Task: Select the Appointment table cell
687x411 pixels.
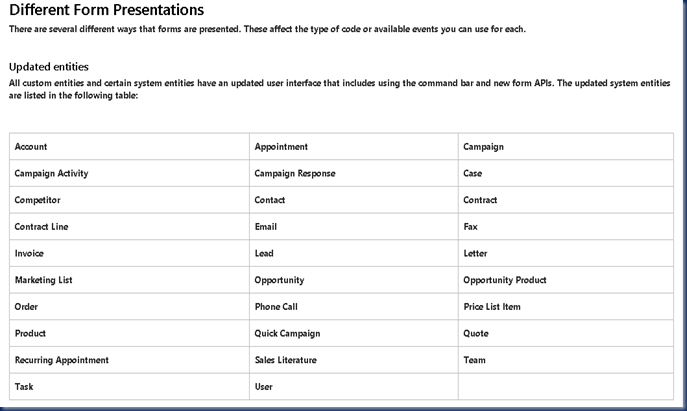Action: (281, 147)
